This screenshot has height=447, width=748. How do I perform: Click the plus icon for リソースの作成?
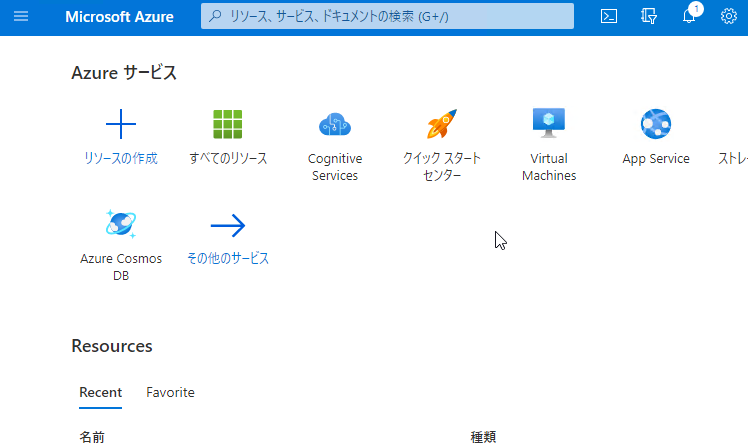click(121, 124)
